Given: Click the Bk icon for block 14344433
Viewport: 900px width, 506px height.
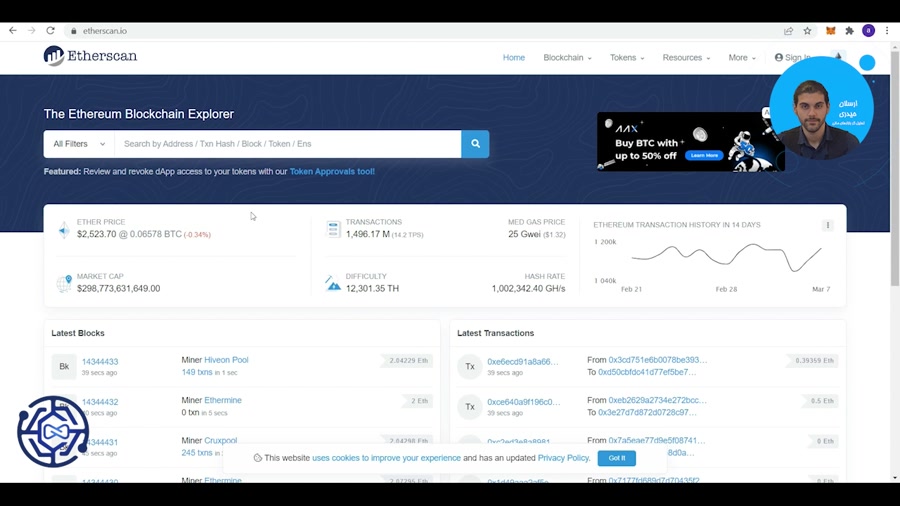Looking at the screenshot, I should coord(64,367).
